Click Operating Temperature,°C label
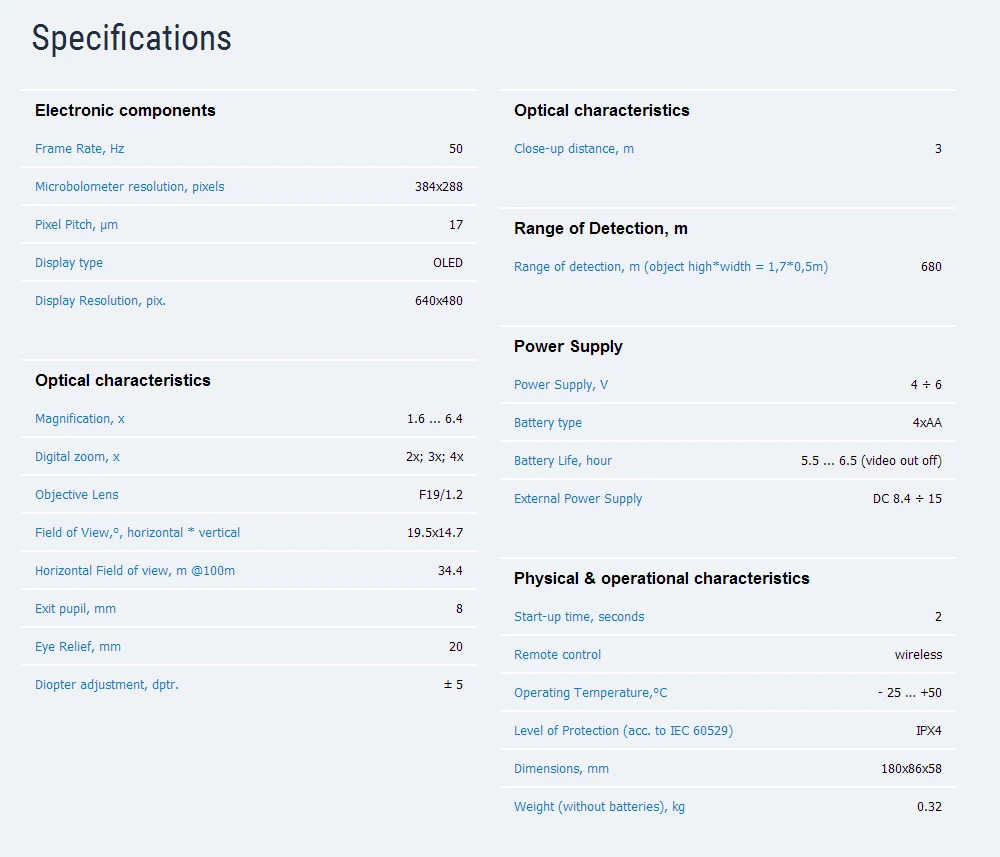The width and height of the screenshot is (1000, 857). (591, 692)
